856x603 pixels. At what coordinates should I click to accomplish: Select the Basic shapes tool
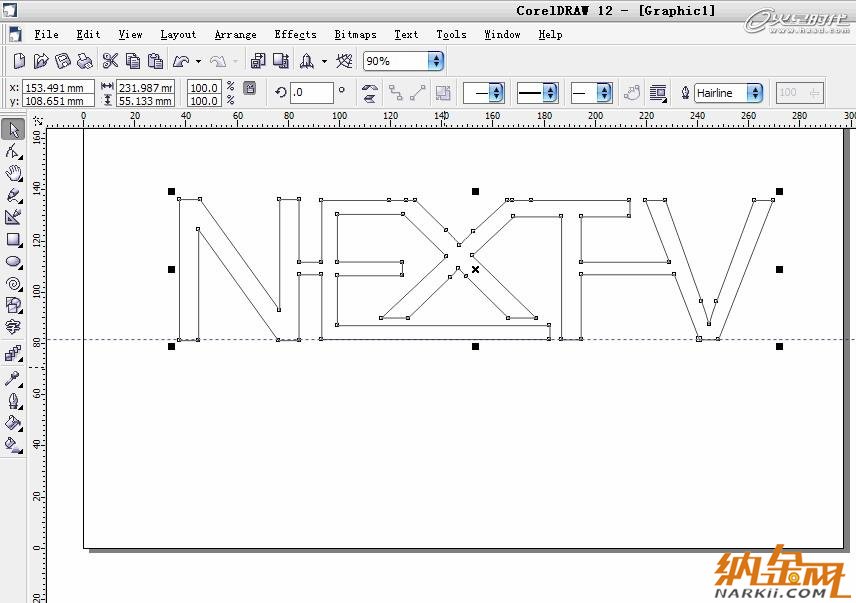click(x=13, y=305)
